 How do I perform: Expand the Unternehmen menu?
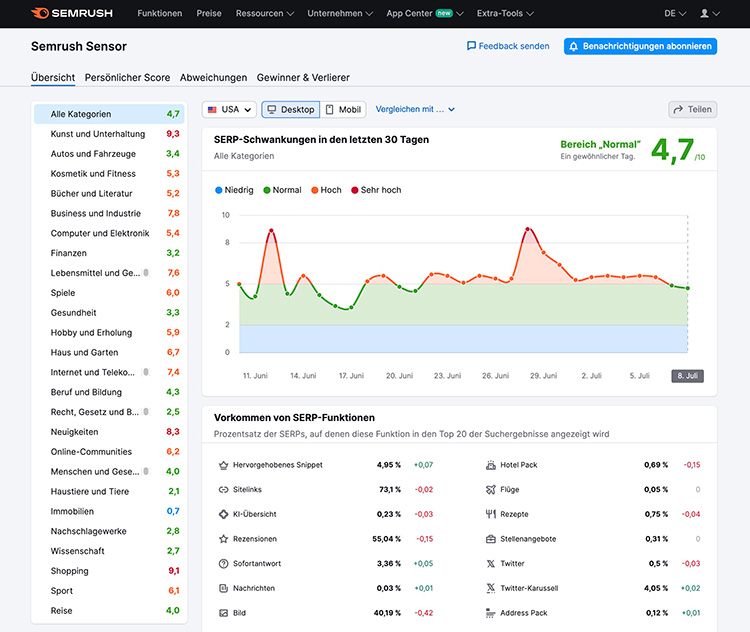click(x=340, y=13)
